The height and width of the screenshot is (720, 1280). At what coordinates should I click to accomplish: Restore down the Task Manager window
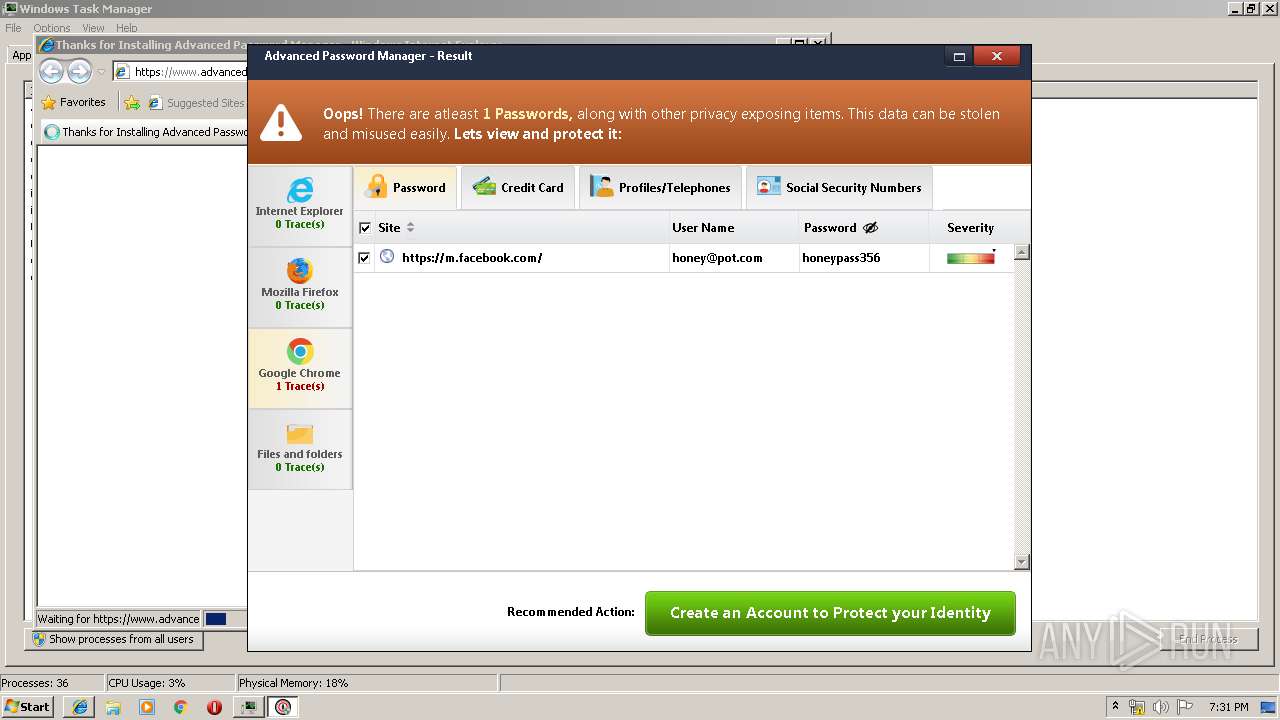pos(1251,9)
